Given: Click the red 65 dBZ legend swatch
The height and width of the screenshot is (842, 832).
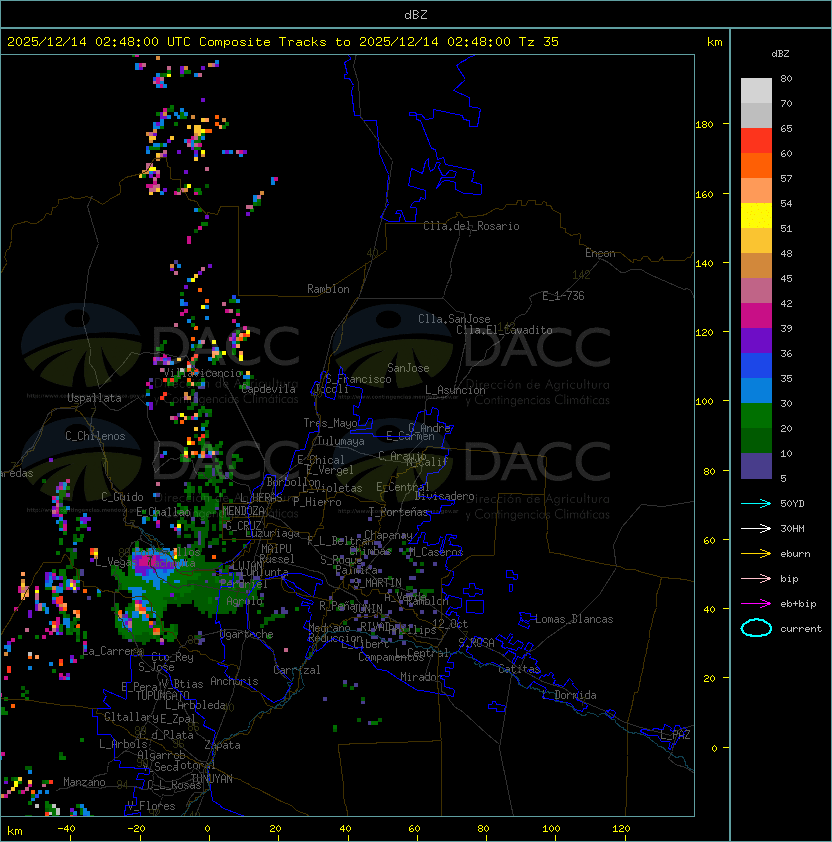Looking at the screenshot, I should tap(756, 140).
